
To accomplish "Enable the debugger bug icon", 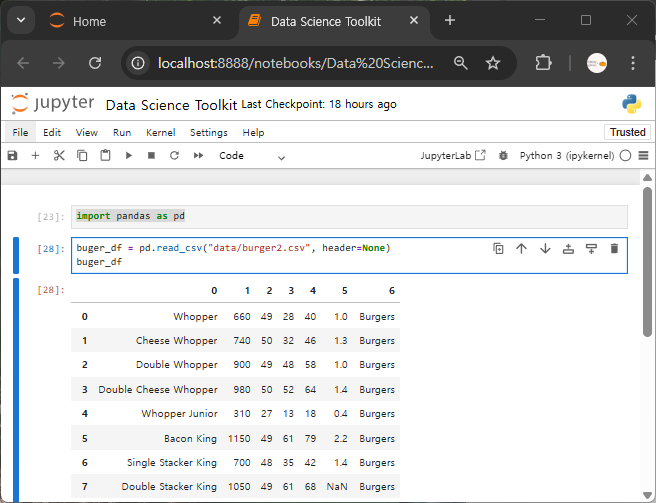I will click(x=503, y=156).
